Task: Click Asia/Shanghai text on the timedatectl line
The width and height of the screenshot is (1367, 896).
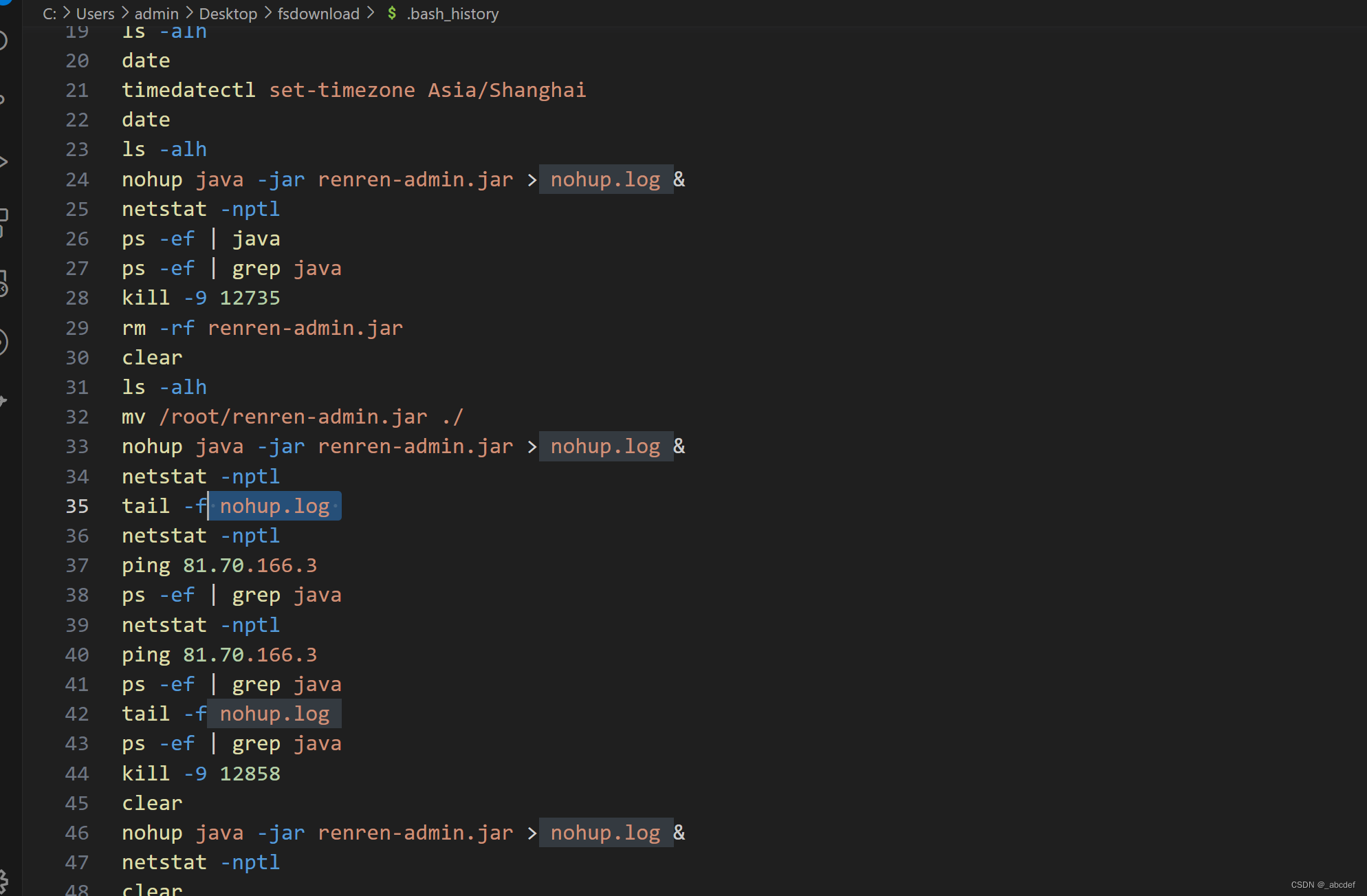Action: (507, 90)
